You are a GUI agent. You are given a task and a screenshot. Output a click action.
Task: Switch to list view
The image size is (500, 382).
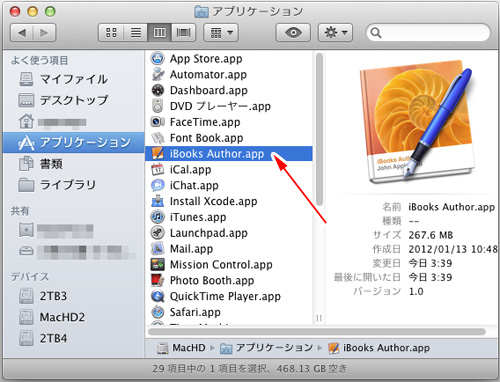135,33
